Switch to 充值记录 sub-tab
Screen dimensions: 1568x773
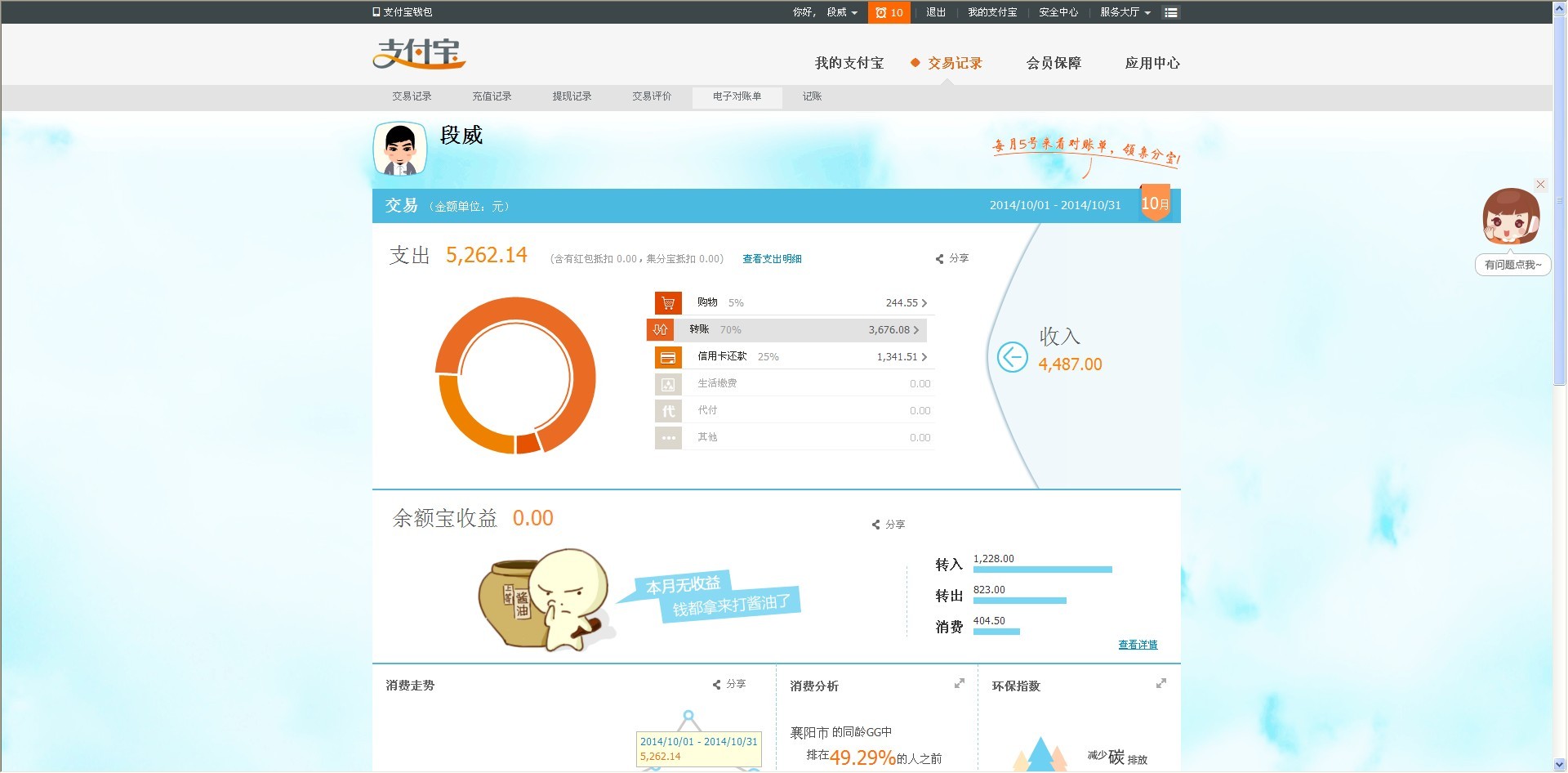pyautogui.click(x=492, y=96)
